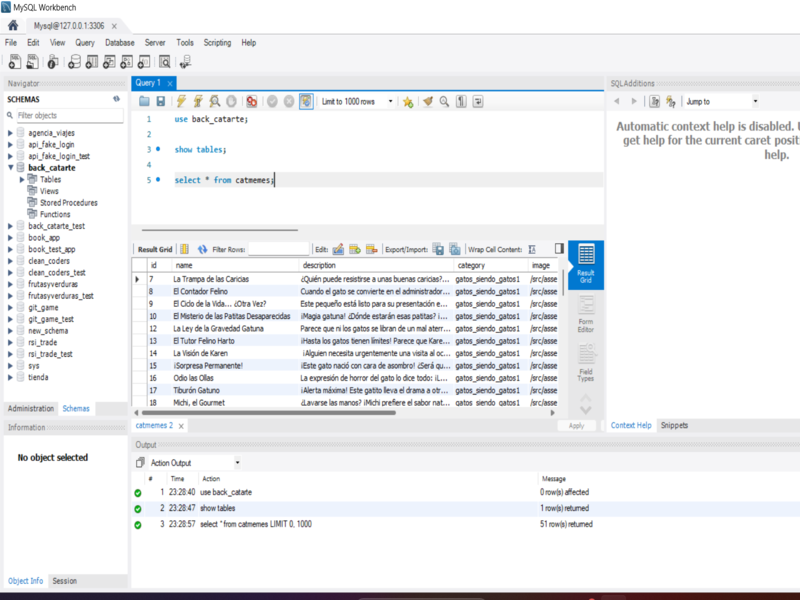Close the Query 1 tab
The width and height of the screenshot is (800, 600).
170,83
